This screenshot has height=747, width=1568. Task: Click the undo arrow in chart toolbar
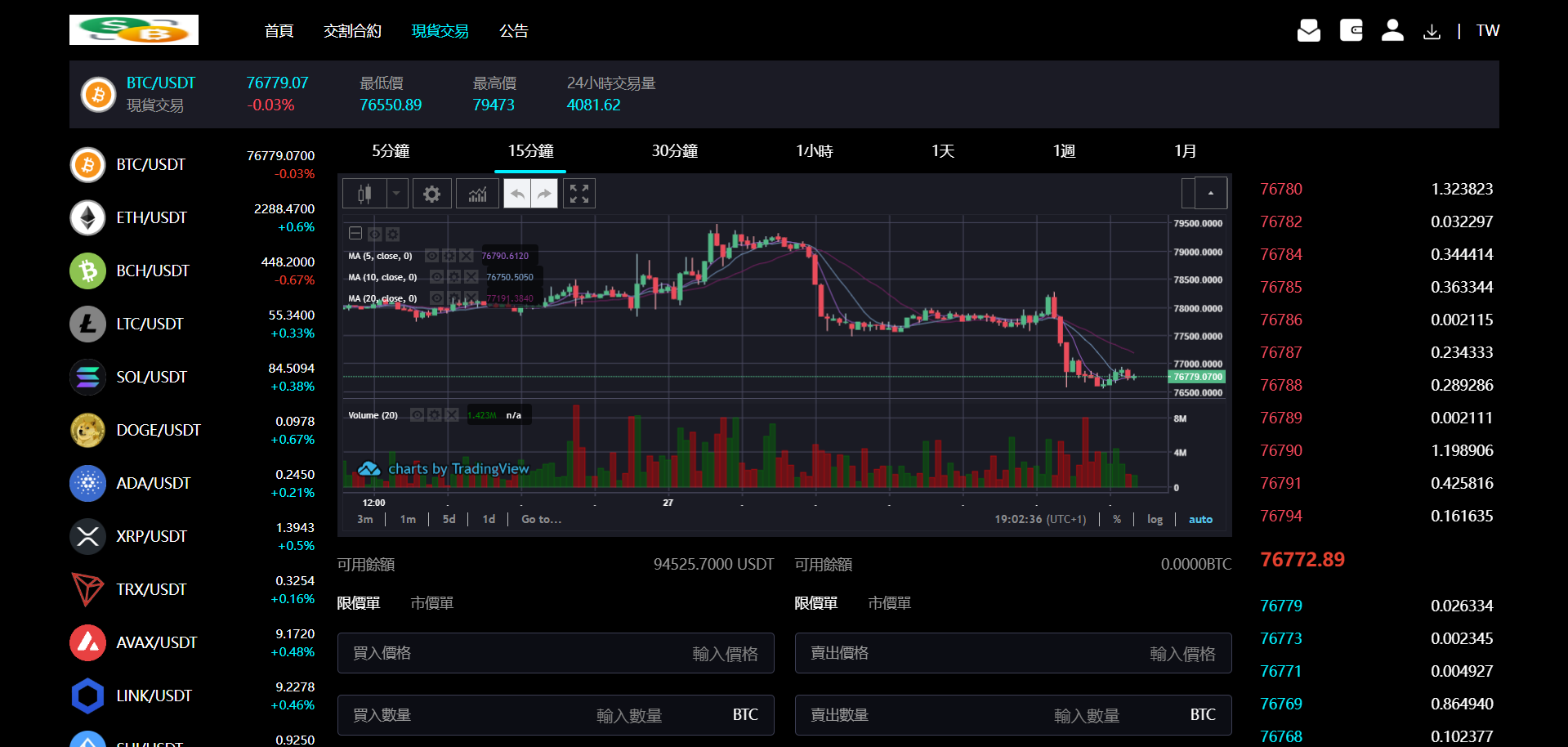(517, 194)
